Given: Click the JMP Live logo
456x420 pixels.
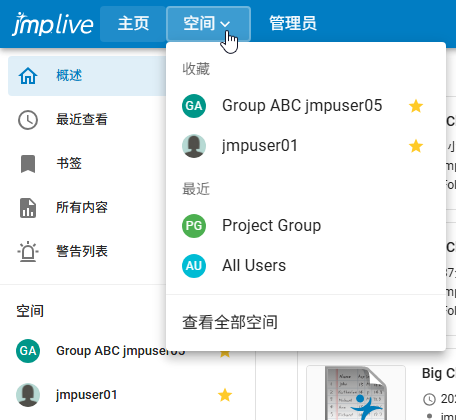Looking at the screenshot, I should 52,24.
